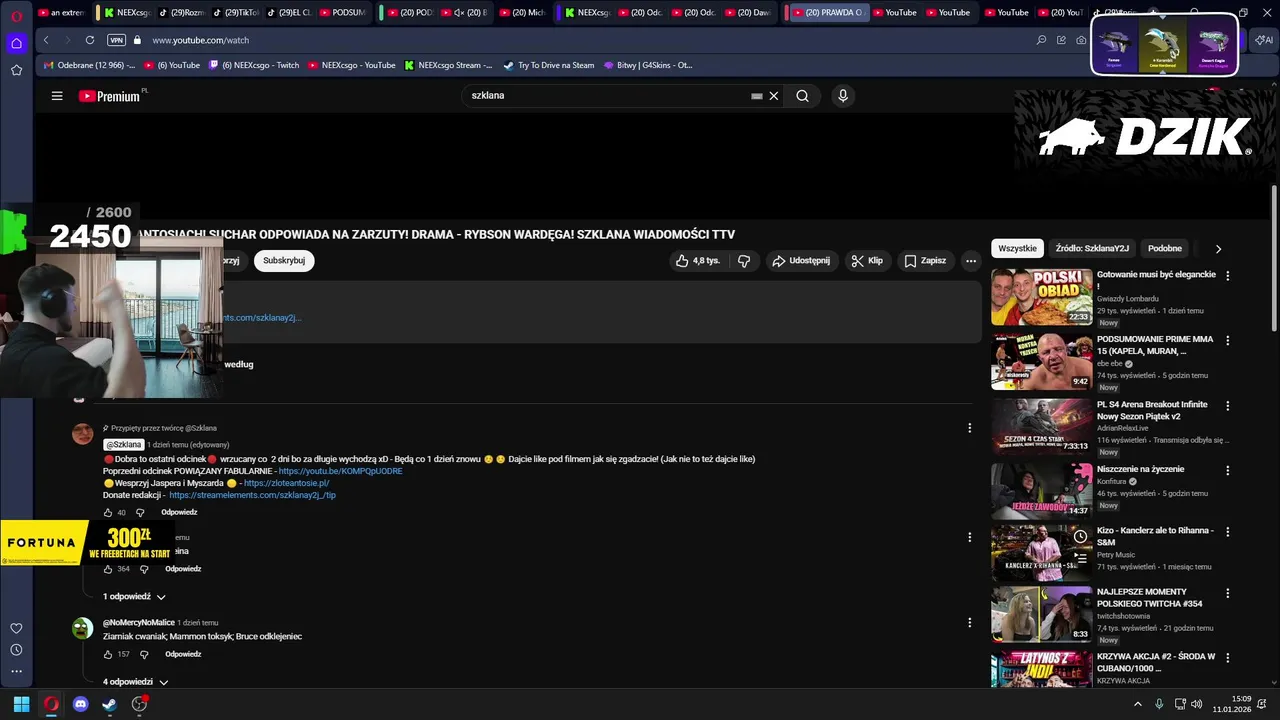Screen dimensions: 1280x720
Task: Dislike the video
Action: pos(744,261)
